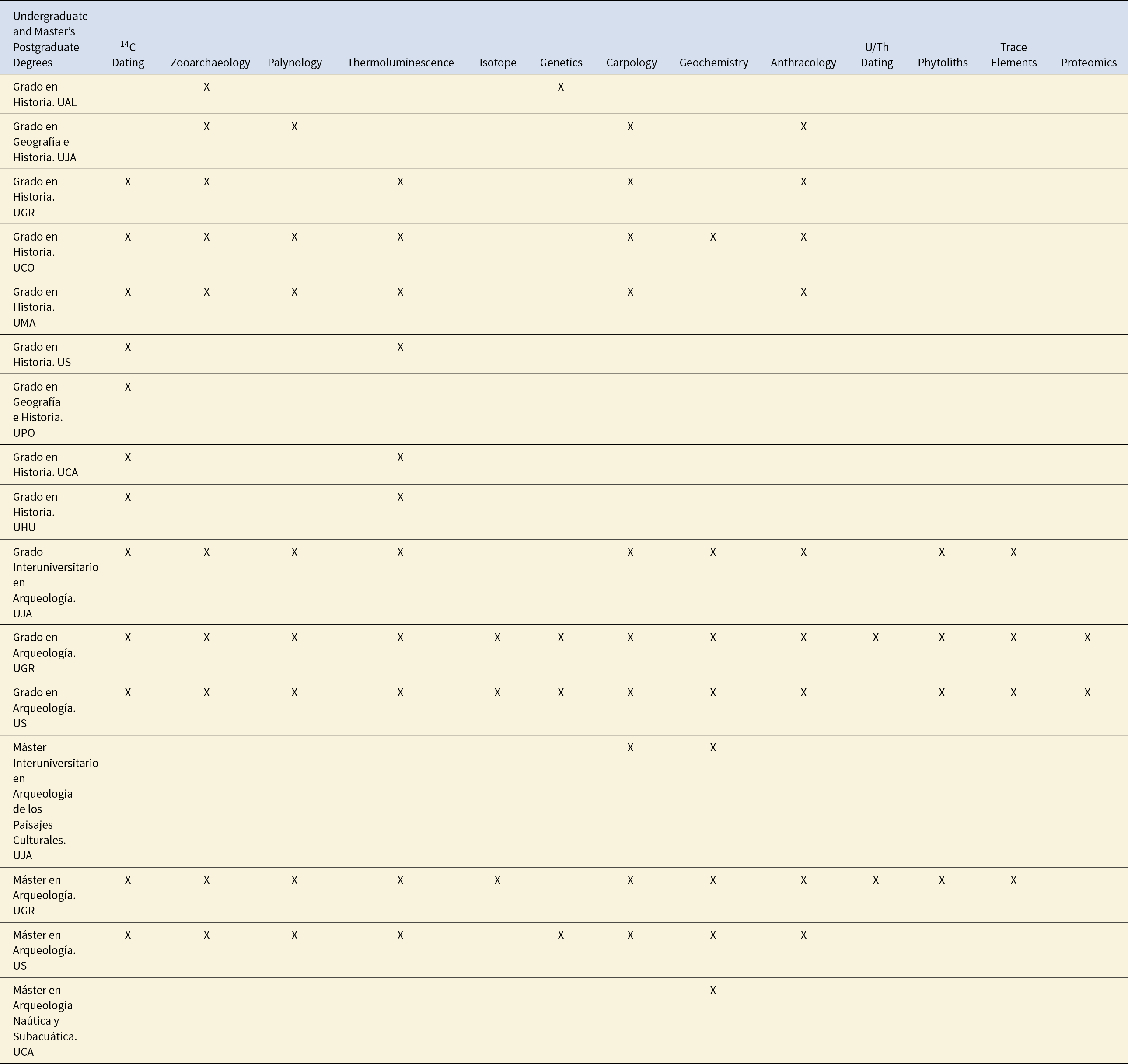Click Máster en Arqueología Naútica y Subacuática label
The width and height of the screenshot is (1128, 1064).
[x=45, y=1020]
